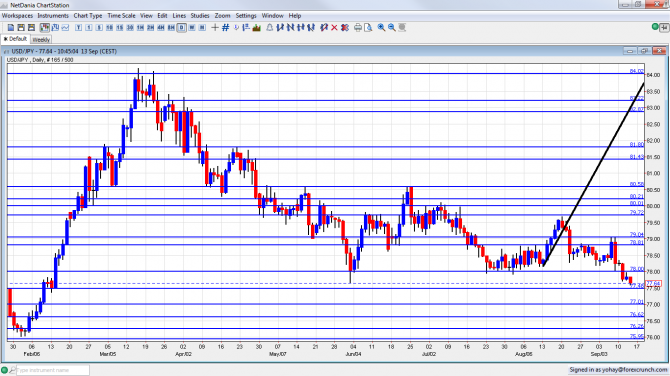The height and width of the screenshot is (376, 670).
Task: Open the Instruments menu
Action: [53, 16]
